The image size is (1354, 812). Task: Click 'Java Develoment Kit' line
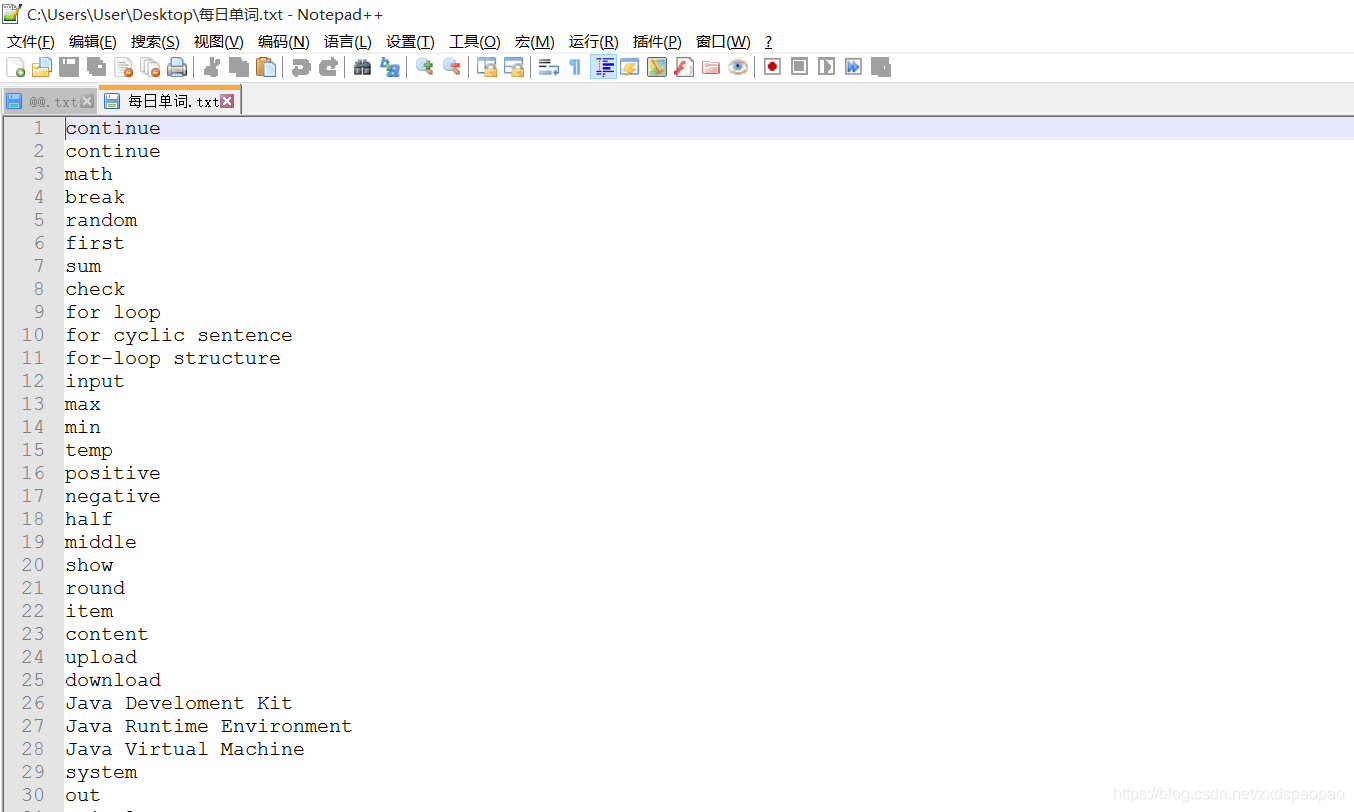tap(179, 703)
